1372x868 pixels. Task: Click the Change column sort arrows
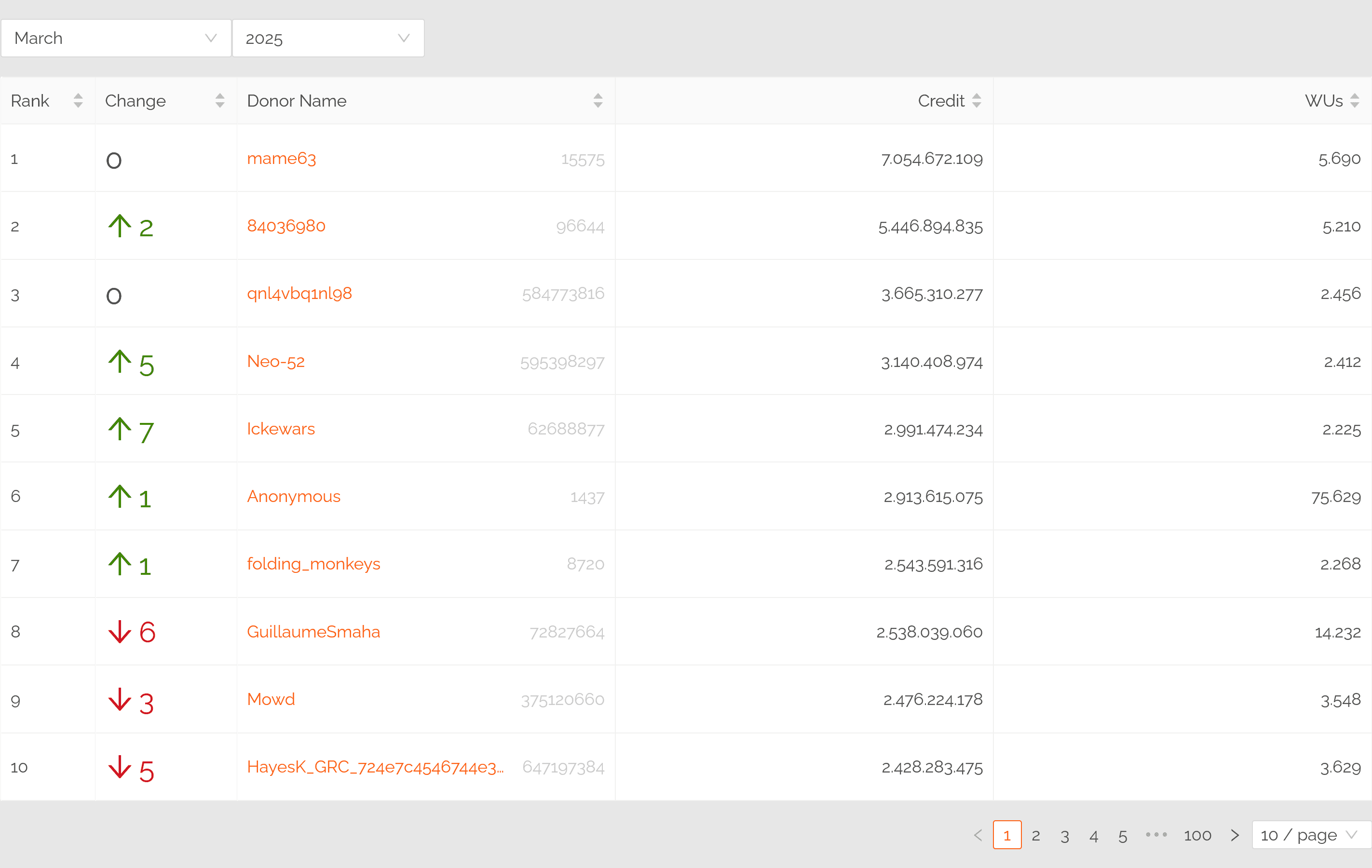pyautogui.click(x=219, y=101)
